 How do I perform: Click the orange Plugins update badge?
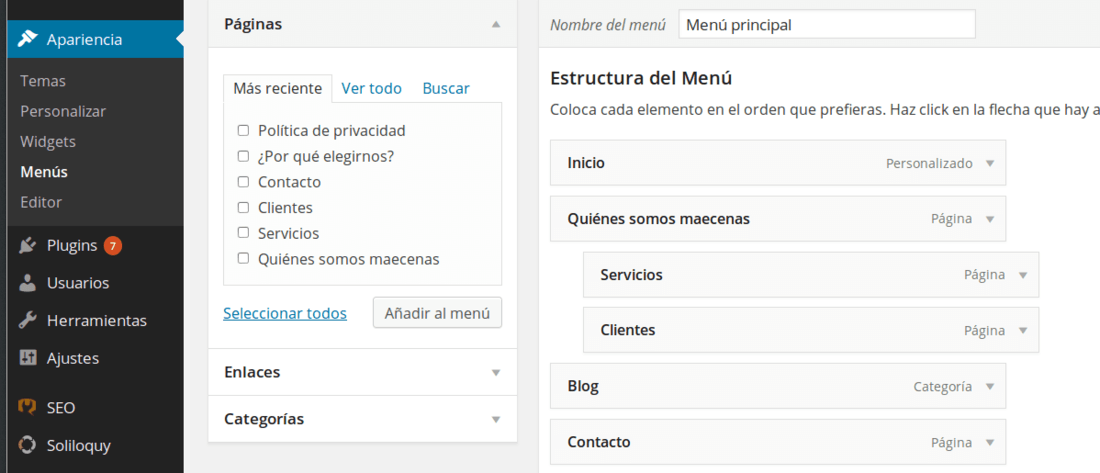113,246
